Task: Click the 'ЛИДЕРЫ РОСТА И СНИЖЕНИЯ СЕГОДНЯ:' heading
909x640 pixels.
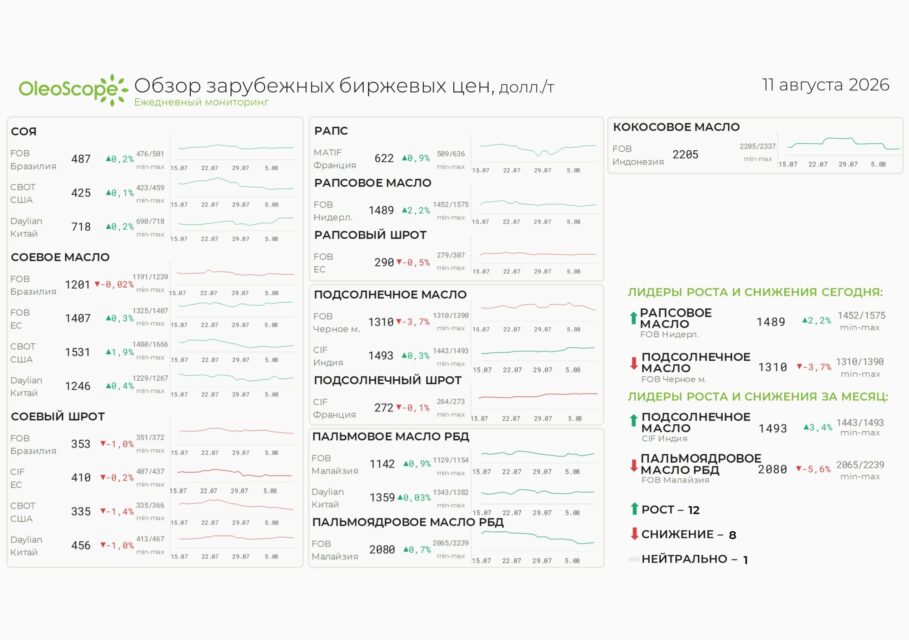Action: coord(755,292)
